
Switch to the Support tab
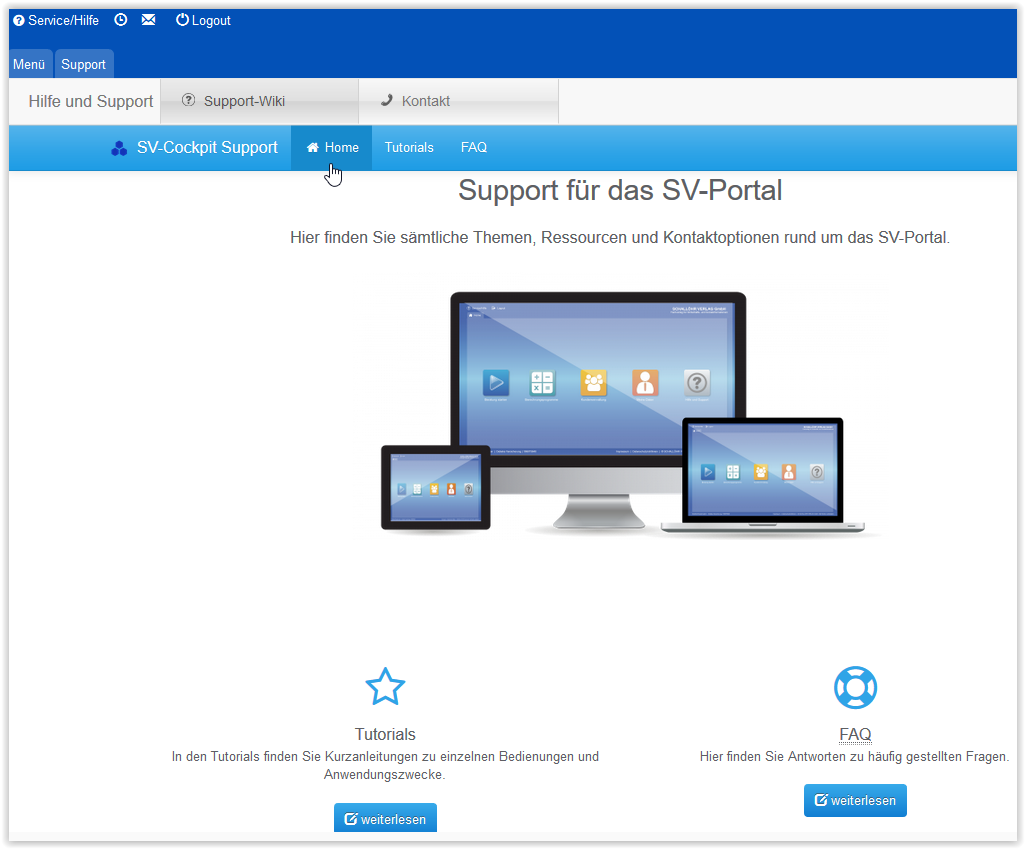point(83,64)
